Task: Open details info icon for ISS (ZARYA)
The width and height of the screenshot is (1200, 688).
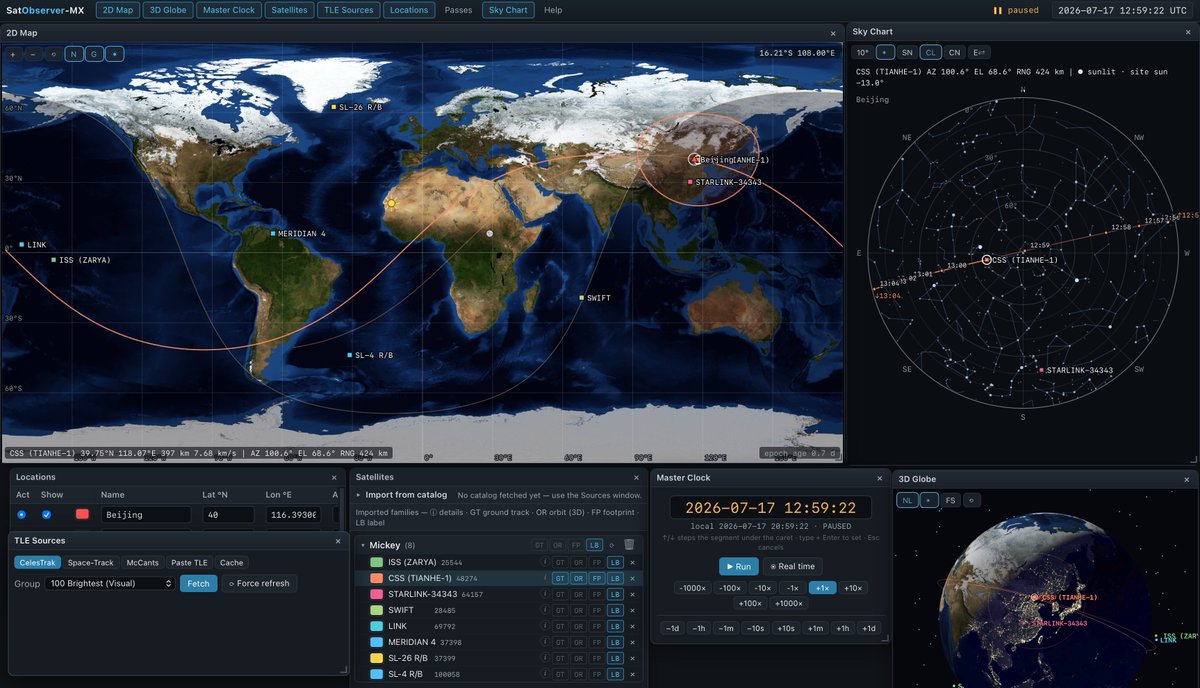Action: (545, 563)
